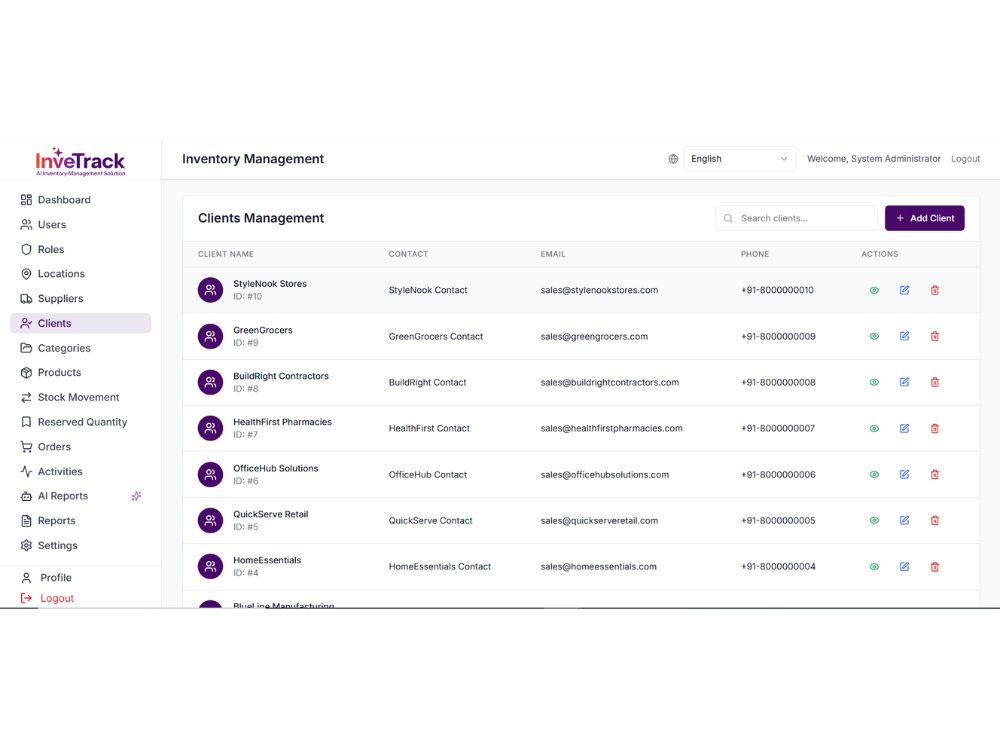Screen dimensions: 1000x750
Task: View StyleNook Stores client details eye icon
Action: click(x=874, y=290)
